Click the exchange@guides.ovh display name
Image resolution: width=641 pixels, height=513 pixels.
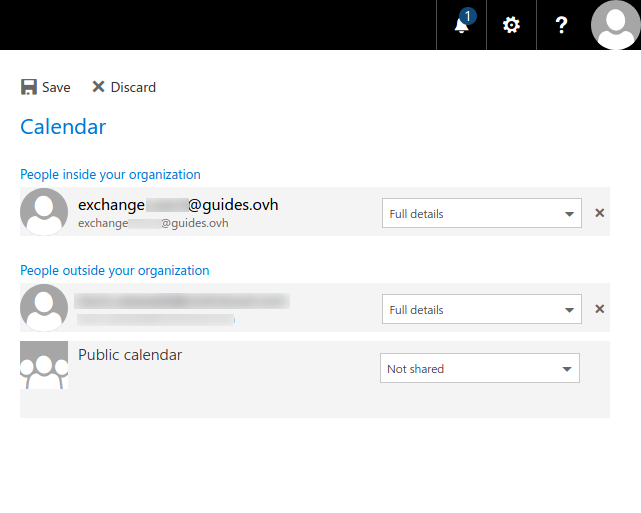(x=178, y=205)
